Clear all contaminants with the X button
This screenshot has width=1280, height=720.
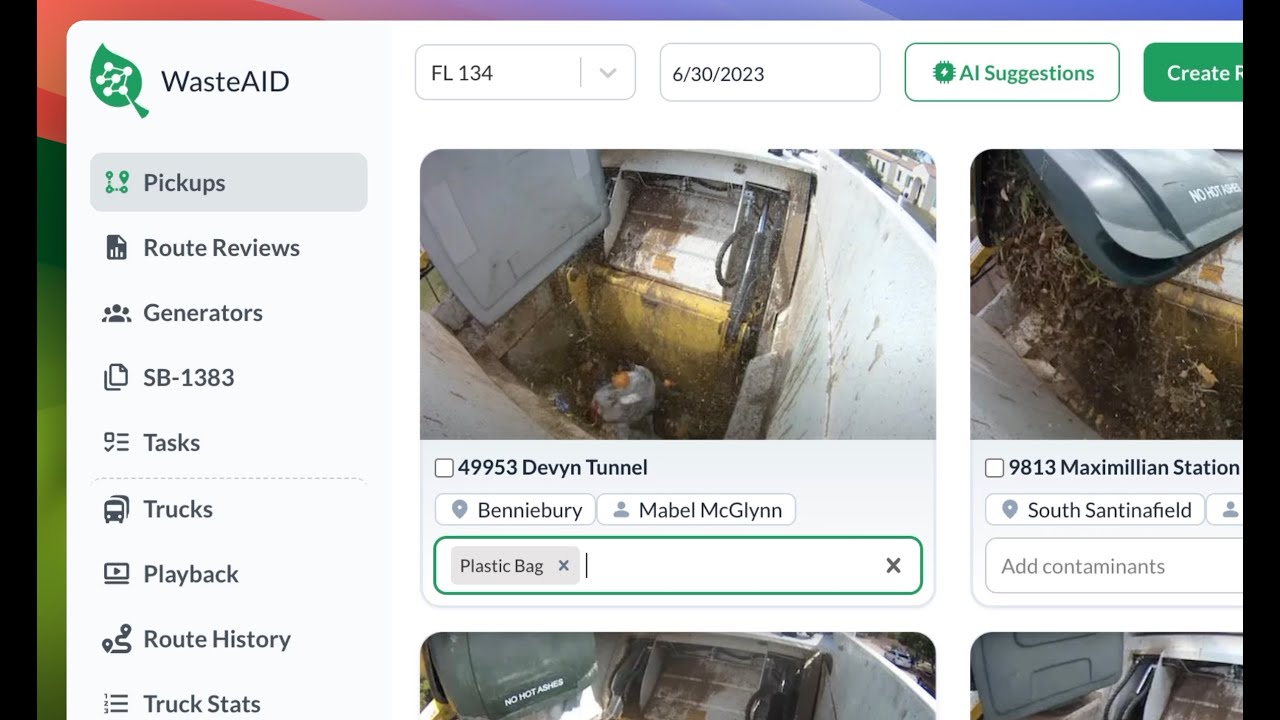tap(893, 566)
